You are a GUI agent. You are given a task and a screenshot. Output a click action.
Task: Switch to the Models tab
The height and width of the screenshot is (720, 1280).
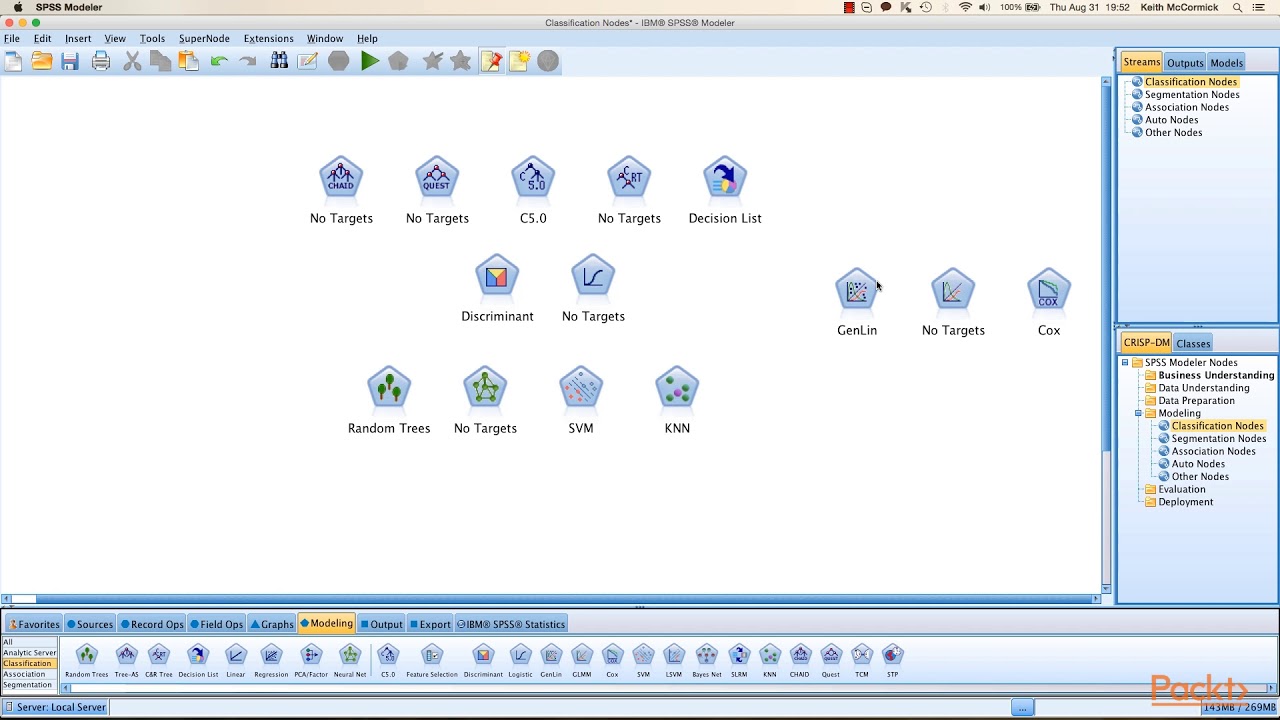pyautogui.click(x=1227, y=63)
